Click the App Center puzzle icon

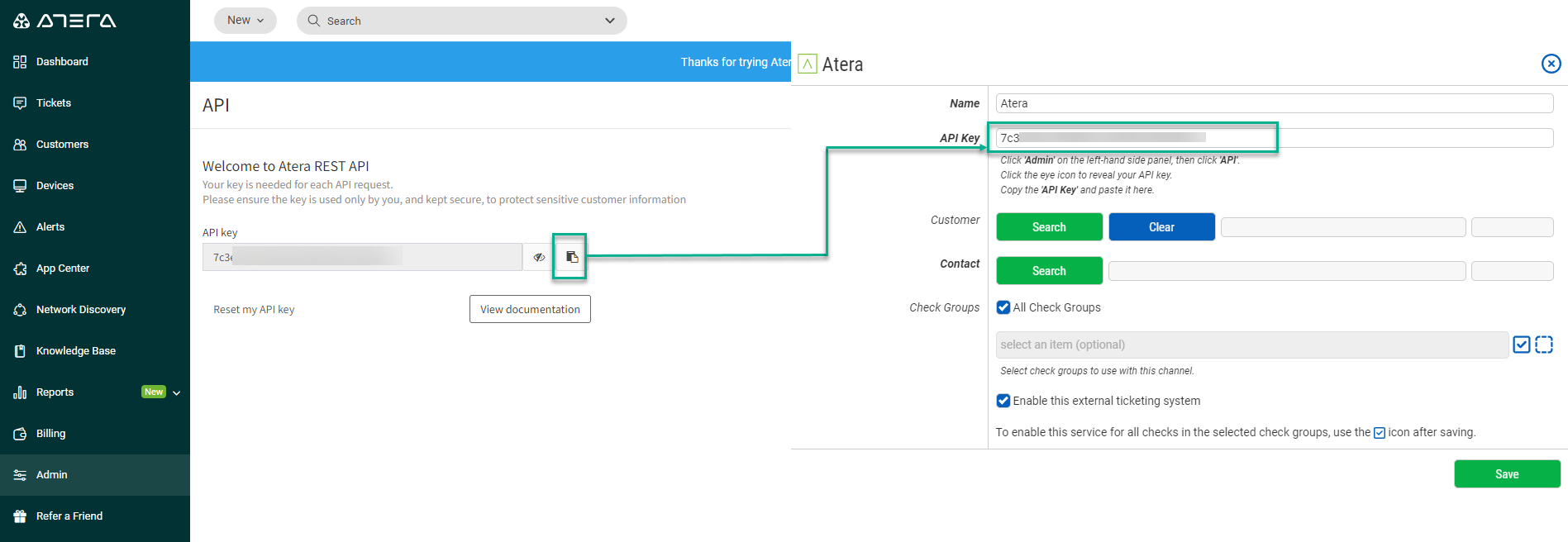(x=20, y=269)
